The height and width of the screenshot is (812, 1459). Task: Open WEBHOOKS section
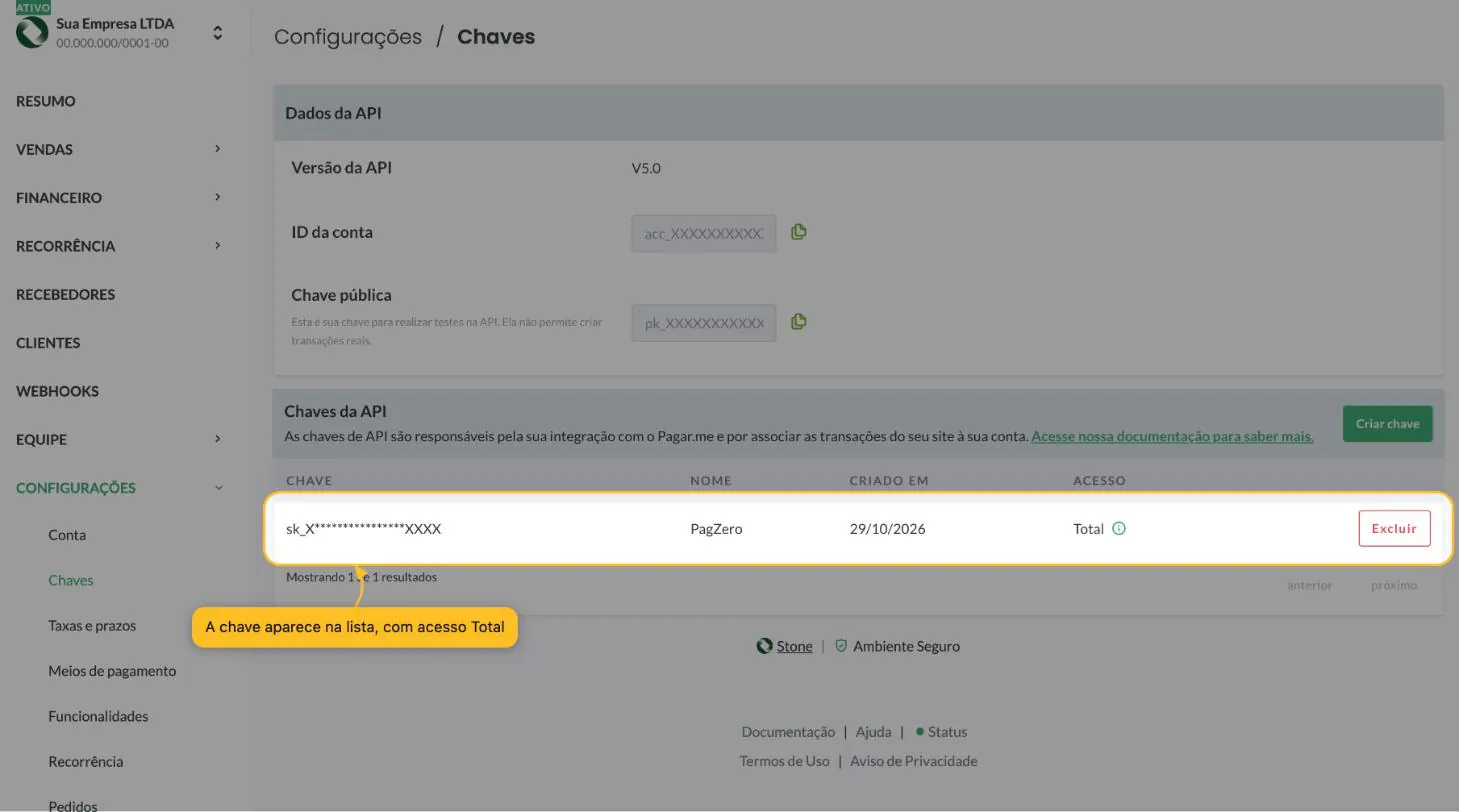(57, 391)
